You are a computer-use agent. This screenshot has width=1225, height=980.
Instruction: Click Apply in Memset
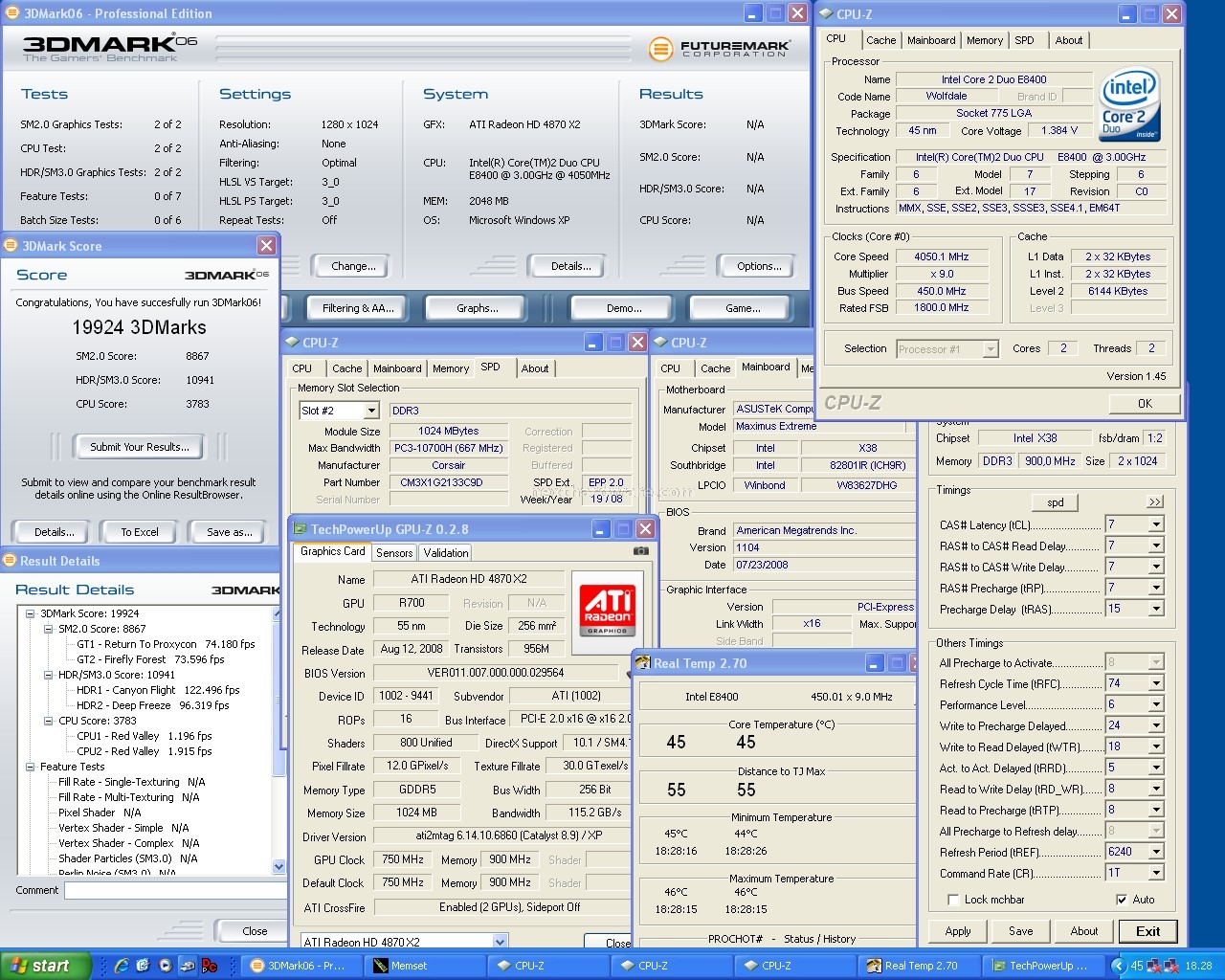(958, 931)
